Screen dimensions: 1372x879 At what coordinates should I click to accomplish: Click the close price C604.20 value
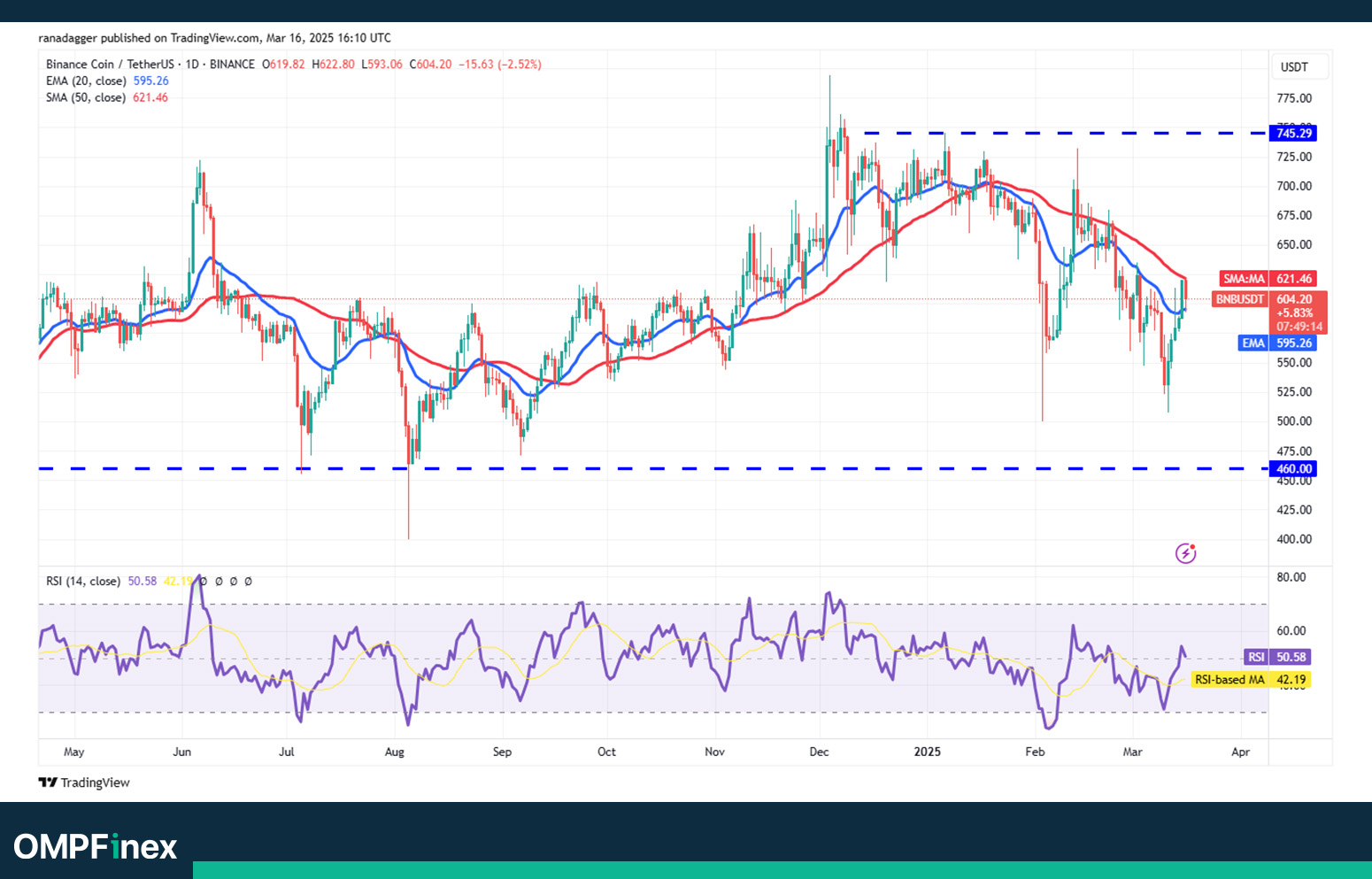tap(430, 65)
